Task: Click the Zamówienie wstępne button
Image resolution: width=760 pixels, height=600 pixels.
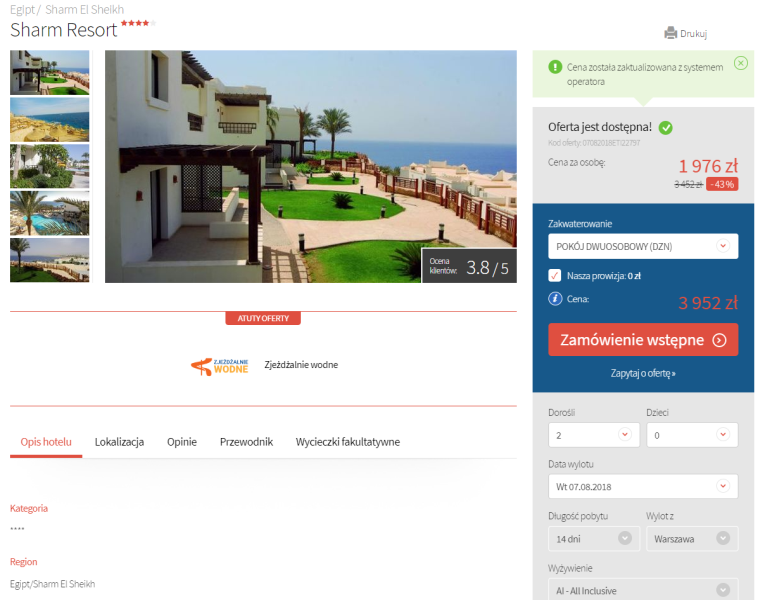Action: tap(643, 340)
